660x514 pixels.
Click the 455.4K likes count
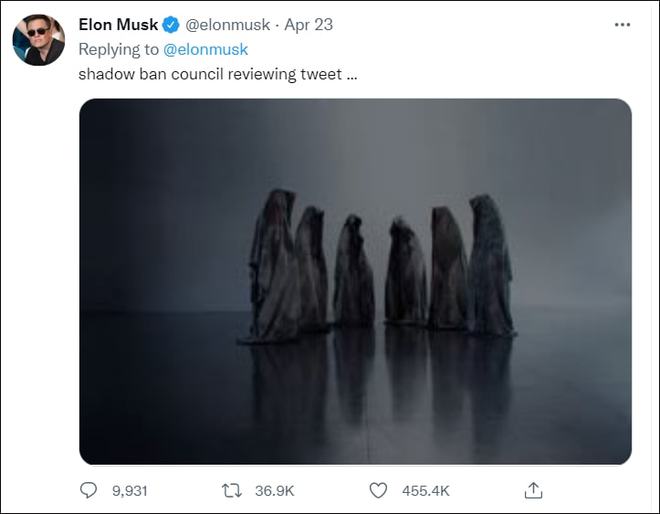[424, 490]
